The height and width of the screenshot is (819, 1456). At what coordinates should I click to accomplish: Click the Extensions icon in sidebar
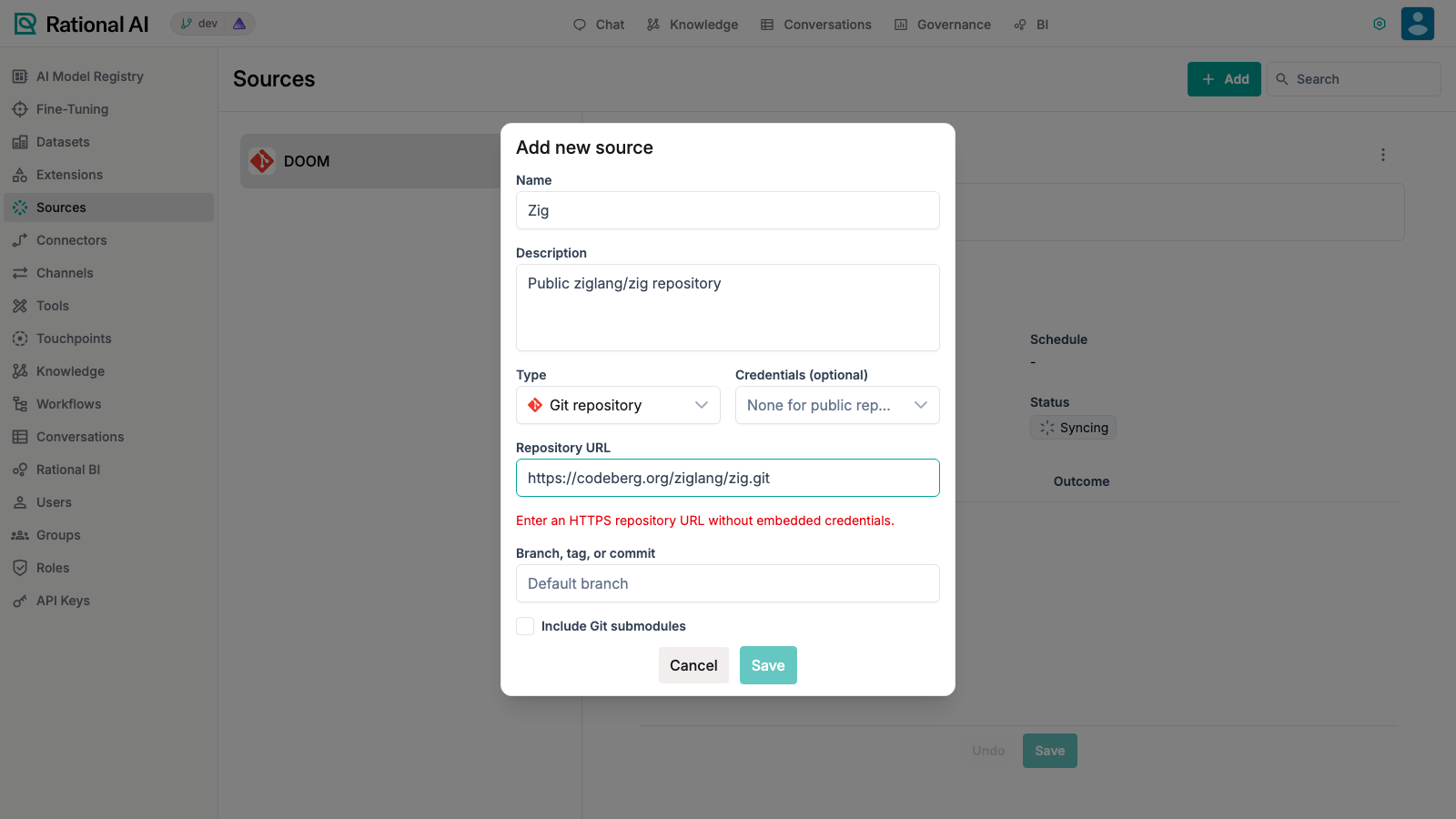(x=20, y=175)
